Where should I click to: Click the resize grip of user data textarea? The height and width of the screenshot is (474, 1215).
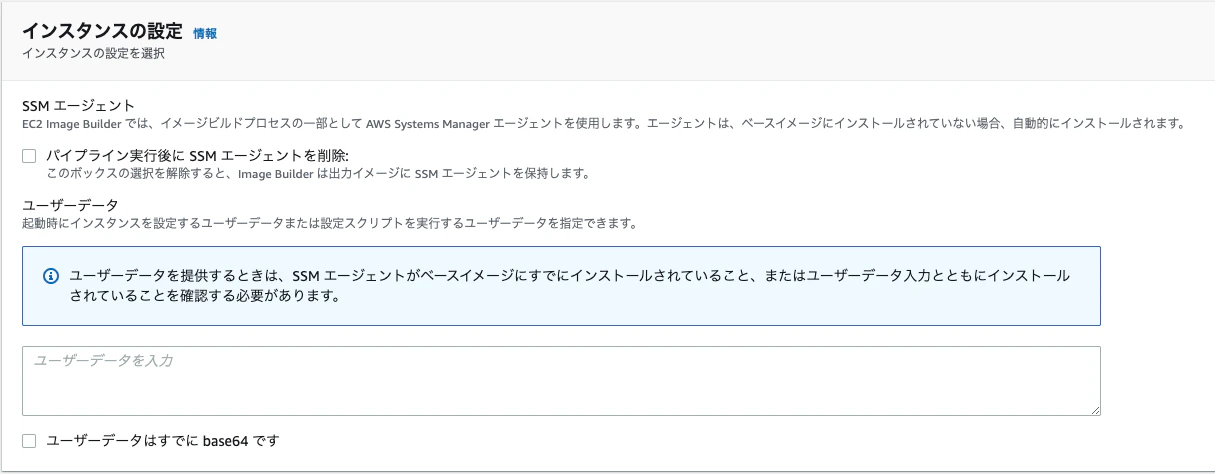[x=1095, y=409]
